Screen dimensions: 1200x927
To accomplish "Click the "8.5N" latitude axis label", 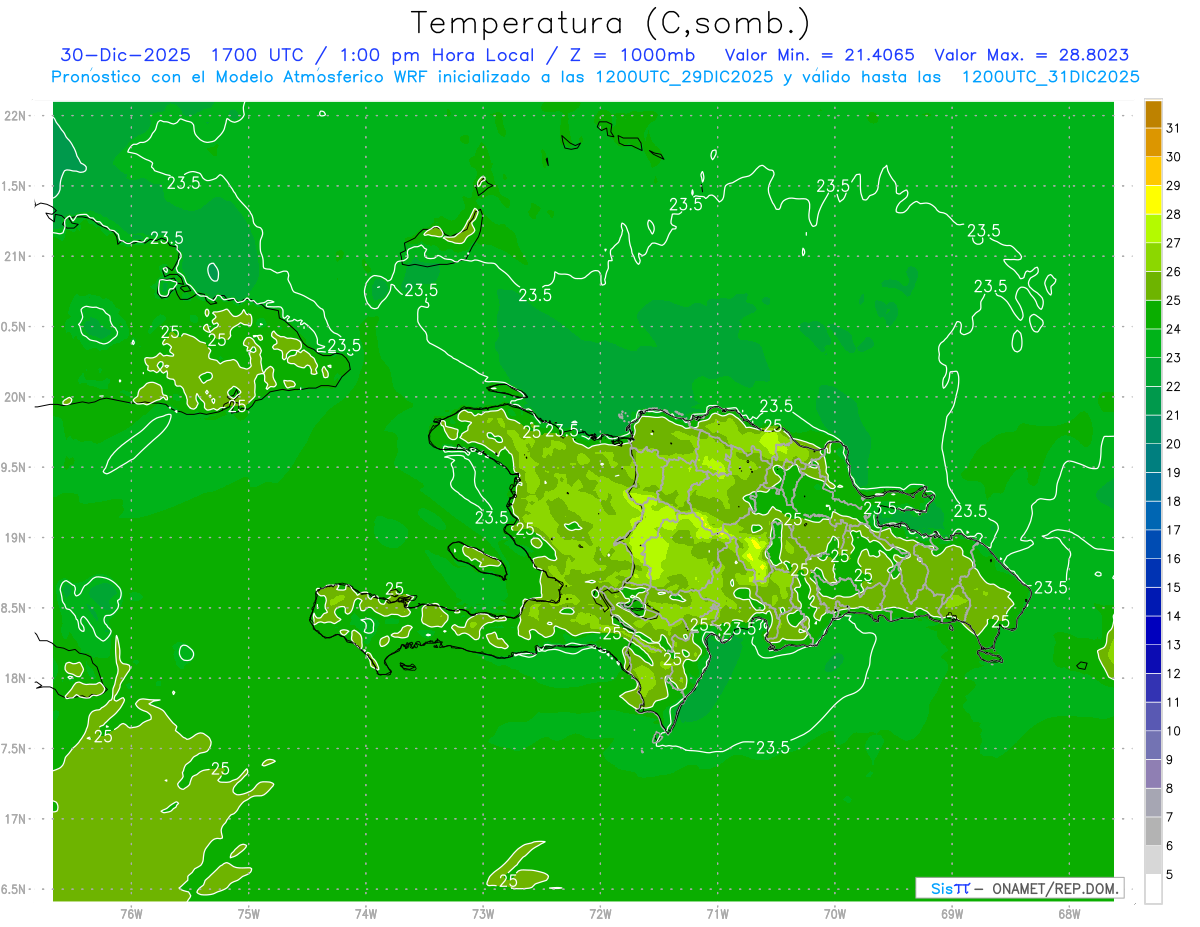I will pos(14,608).
